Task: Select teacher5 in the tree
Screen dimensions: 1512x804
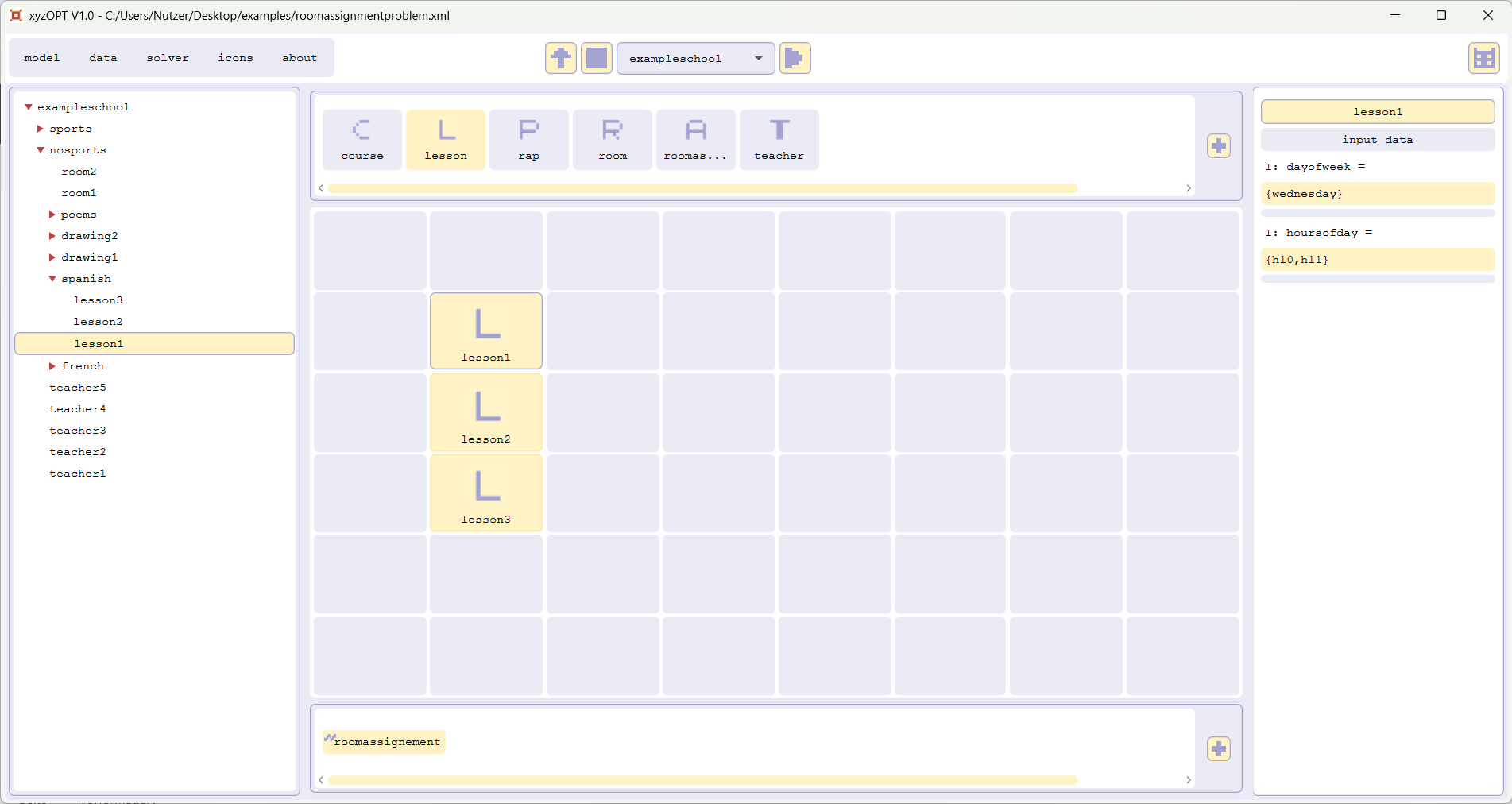Action: pos(78,388)
